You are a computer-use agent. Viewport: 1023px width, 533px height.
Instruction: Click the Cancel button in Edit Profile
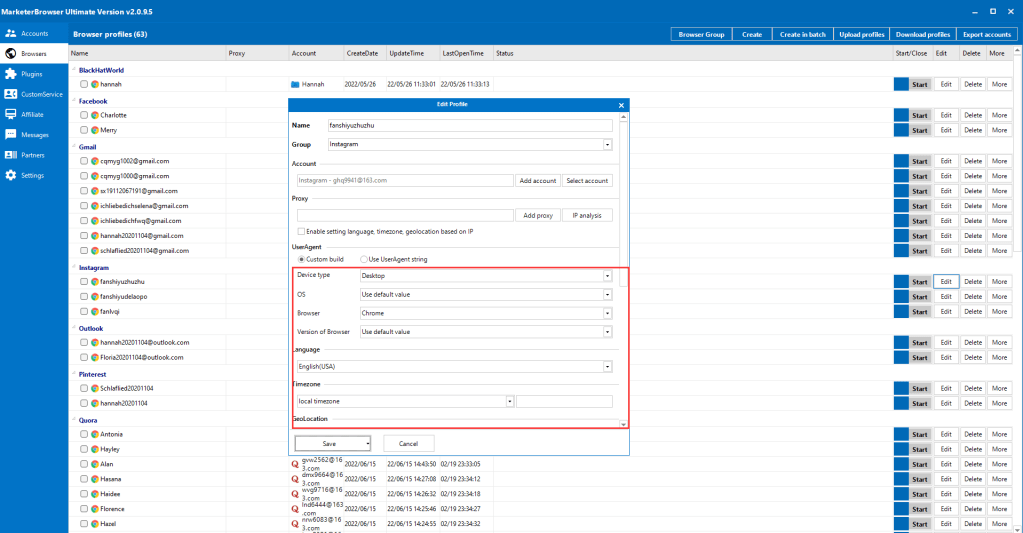408,443
